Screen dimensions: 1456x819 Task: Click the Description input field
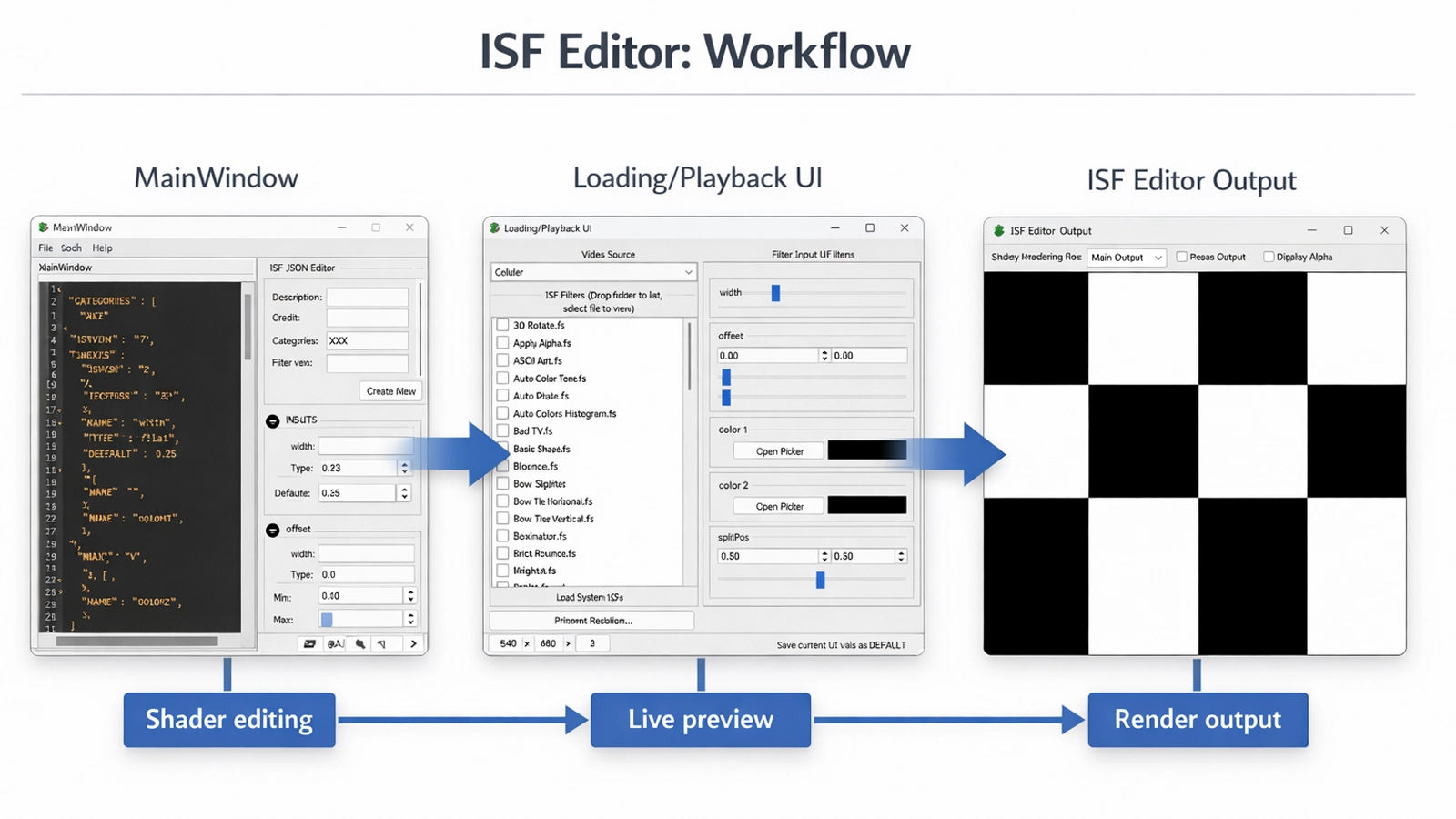pos(368,297)
